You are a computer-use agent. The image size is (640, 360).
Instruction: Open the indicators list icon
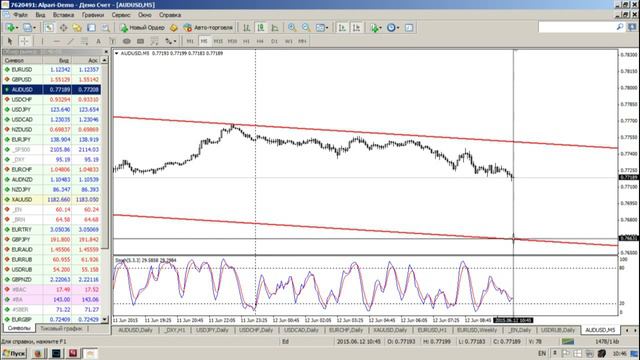(374, 27)
